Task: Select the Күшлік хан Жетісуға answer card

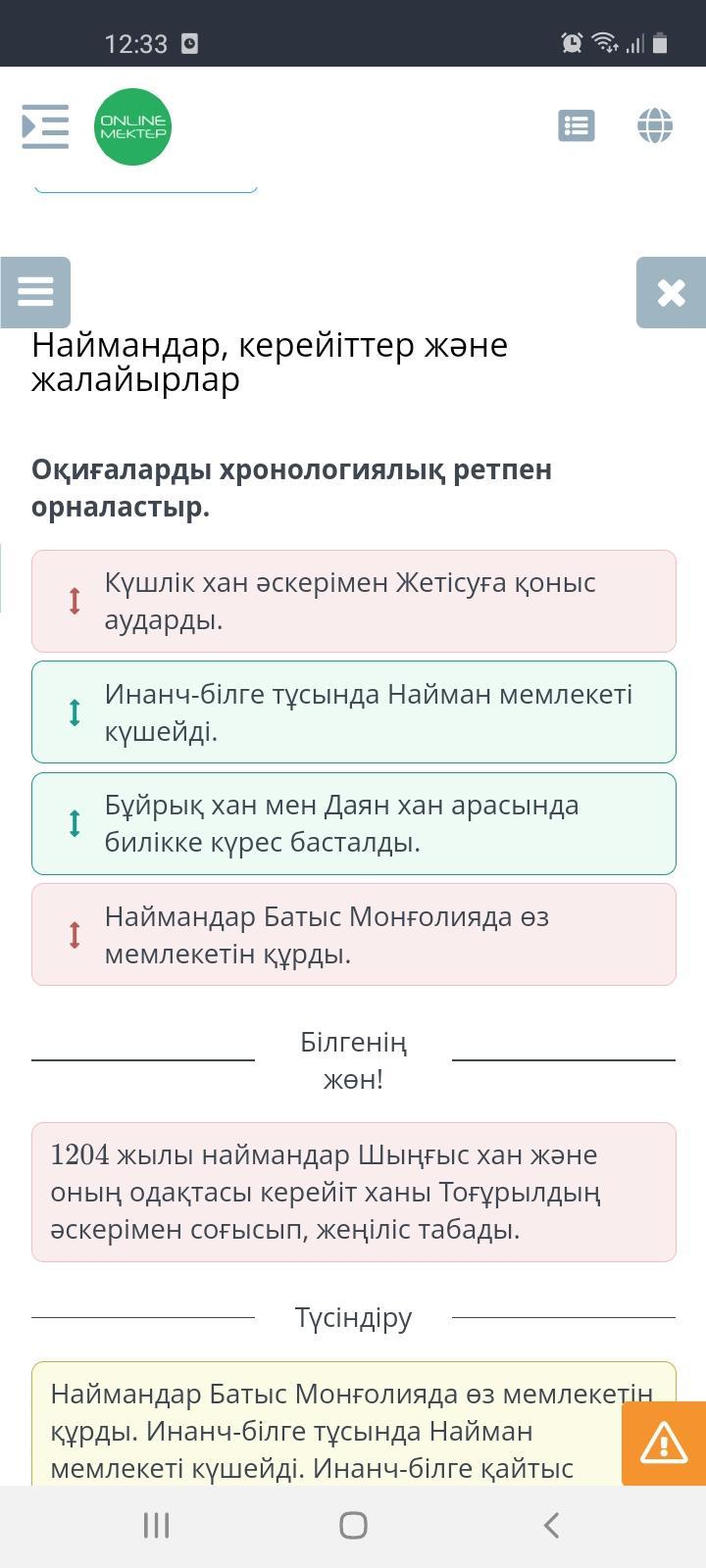Action: [373, 601]
